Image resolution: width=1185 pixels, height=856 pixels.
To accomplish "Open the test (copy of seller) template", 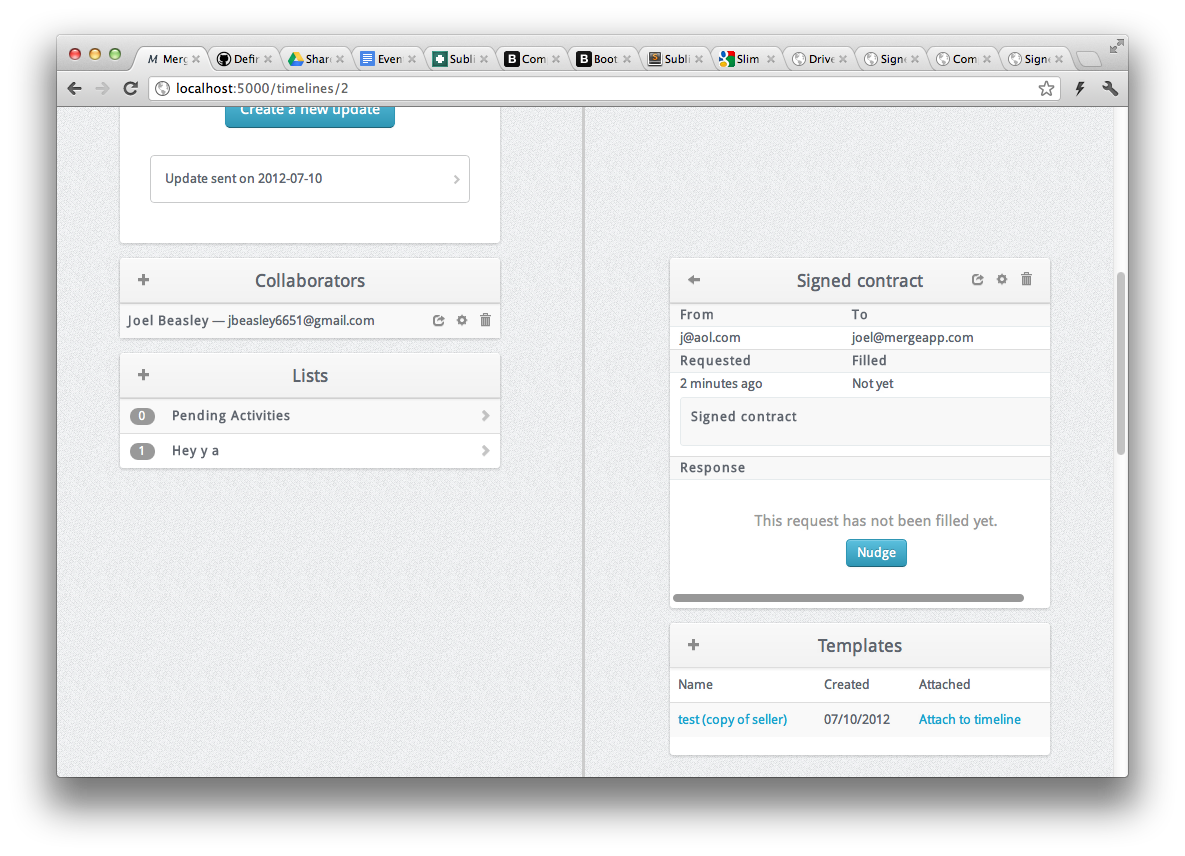I will click(732, 719).
